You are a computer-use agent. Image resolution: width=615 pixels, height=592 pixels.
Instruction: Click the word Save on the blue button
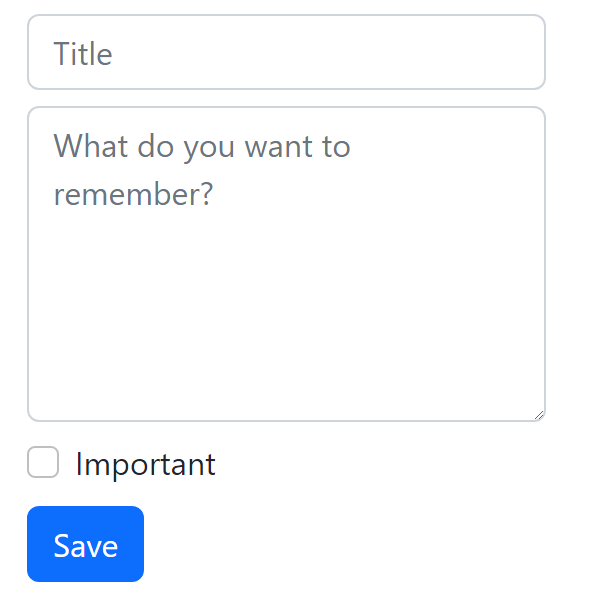click(x=85, y=545)
